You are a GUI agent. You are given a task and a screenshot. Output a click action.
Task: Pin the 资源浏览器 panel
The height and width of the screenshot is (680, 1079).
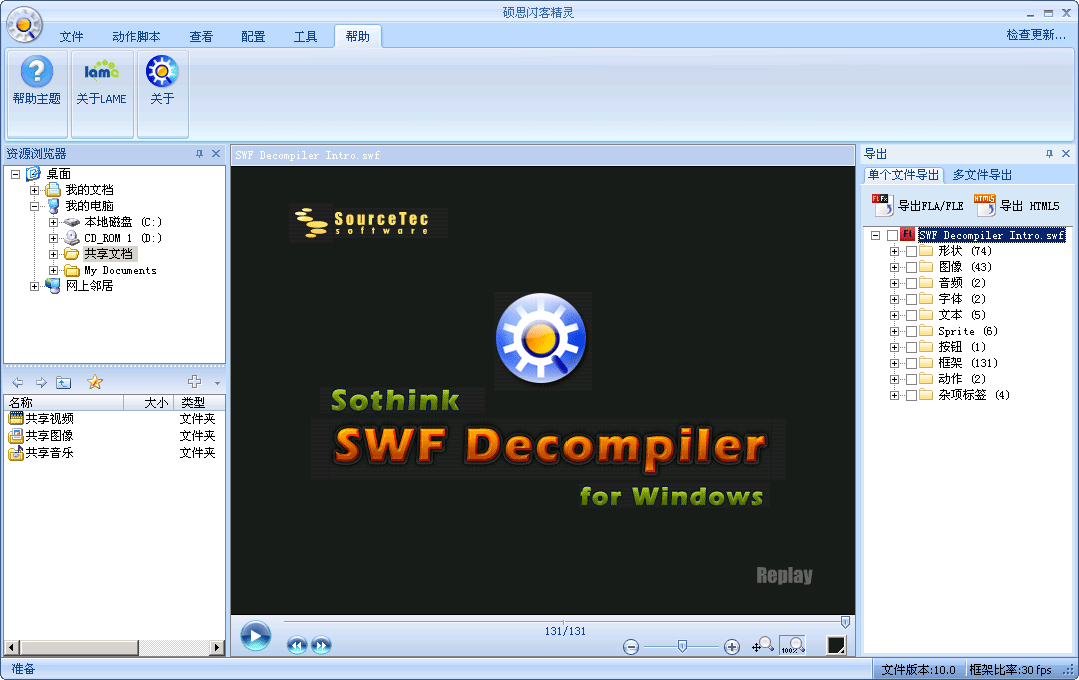200,153
